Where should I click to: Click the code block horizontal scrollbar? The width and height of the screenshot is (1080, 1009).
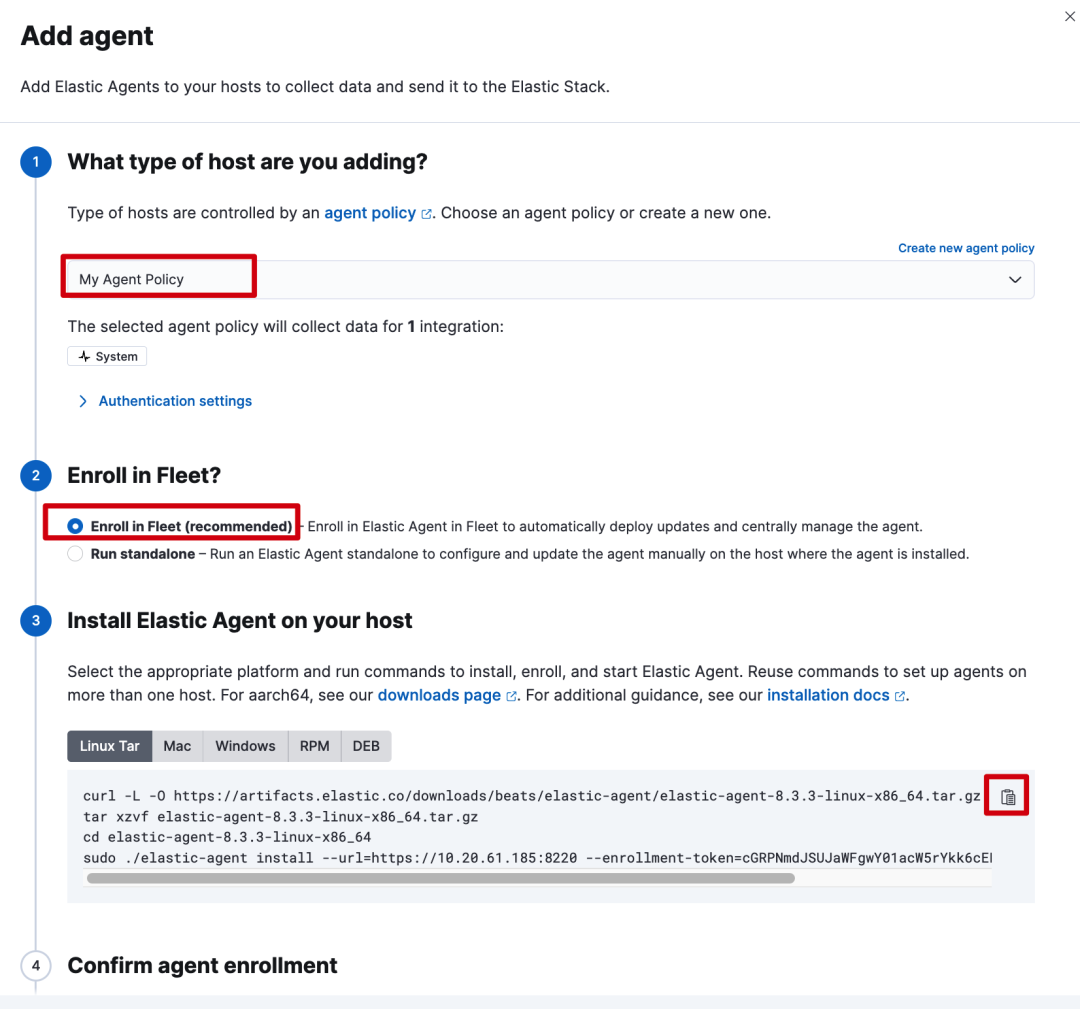point(440,879)
